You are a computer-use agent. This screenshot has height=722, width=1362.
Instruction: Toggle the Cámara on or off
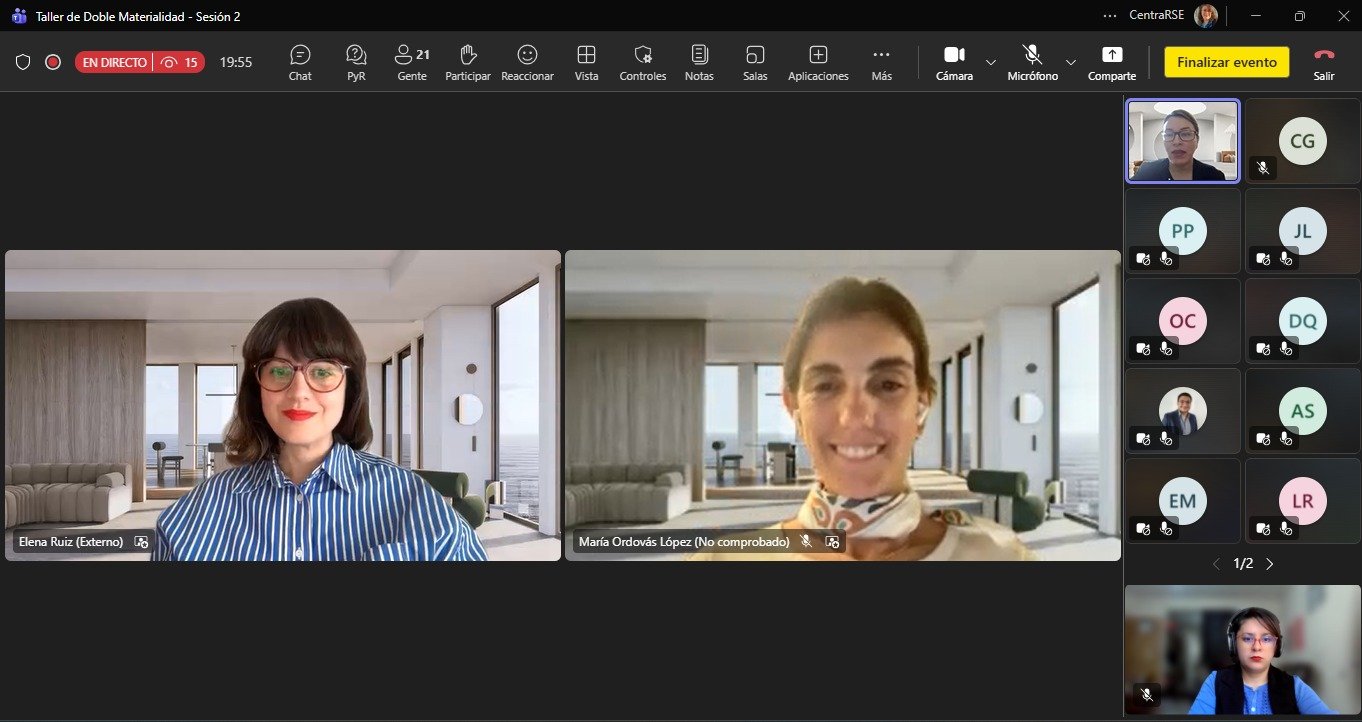tap(954, 62)
